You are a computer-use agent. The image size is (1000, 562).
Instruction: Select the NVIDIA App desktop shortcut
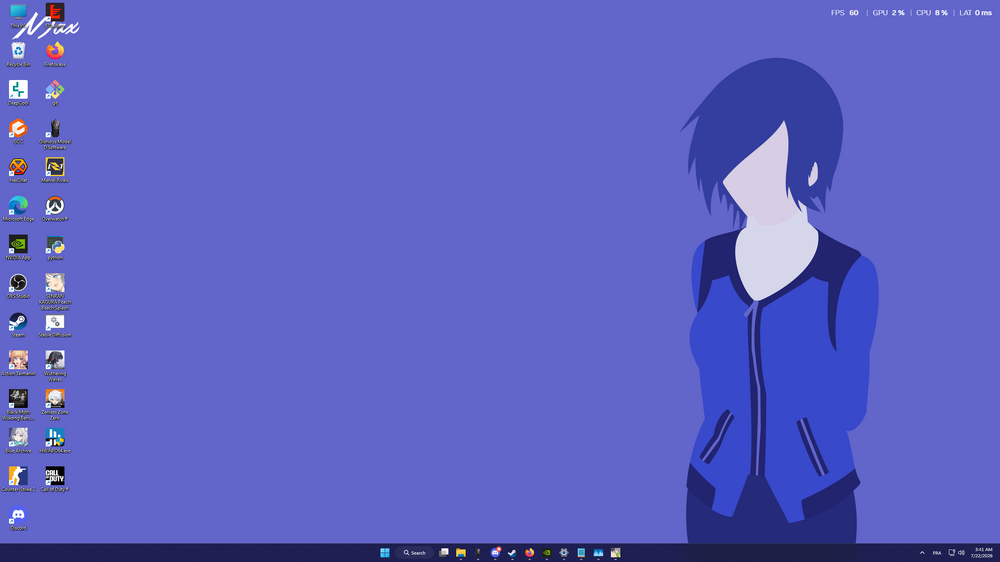18,248
